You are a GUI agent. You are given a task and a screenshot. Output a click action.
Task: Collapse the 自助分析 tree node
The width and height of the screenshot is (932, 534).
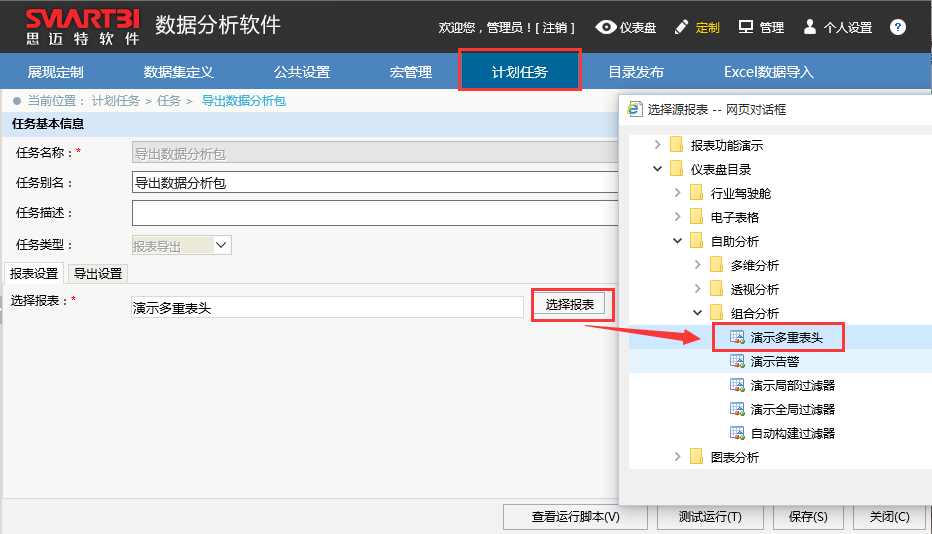coord(677,241)
